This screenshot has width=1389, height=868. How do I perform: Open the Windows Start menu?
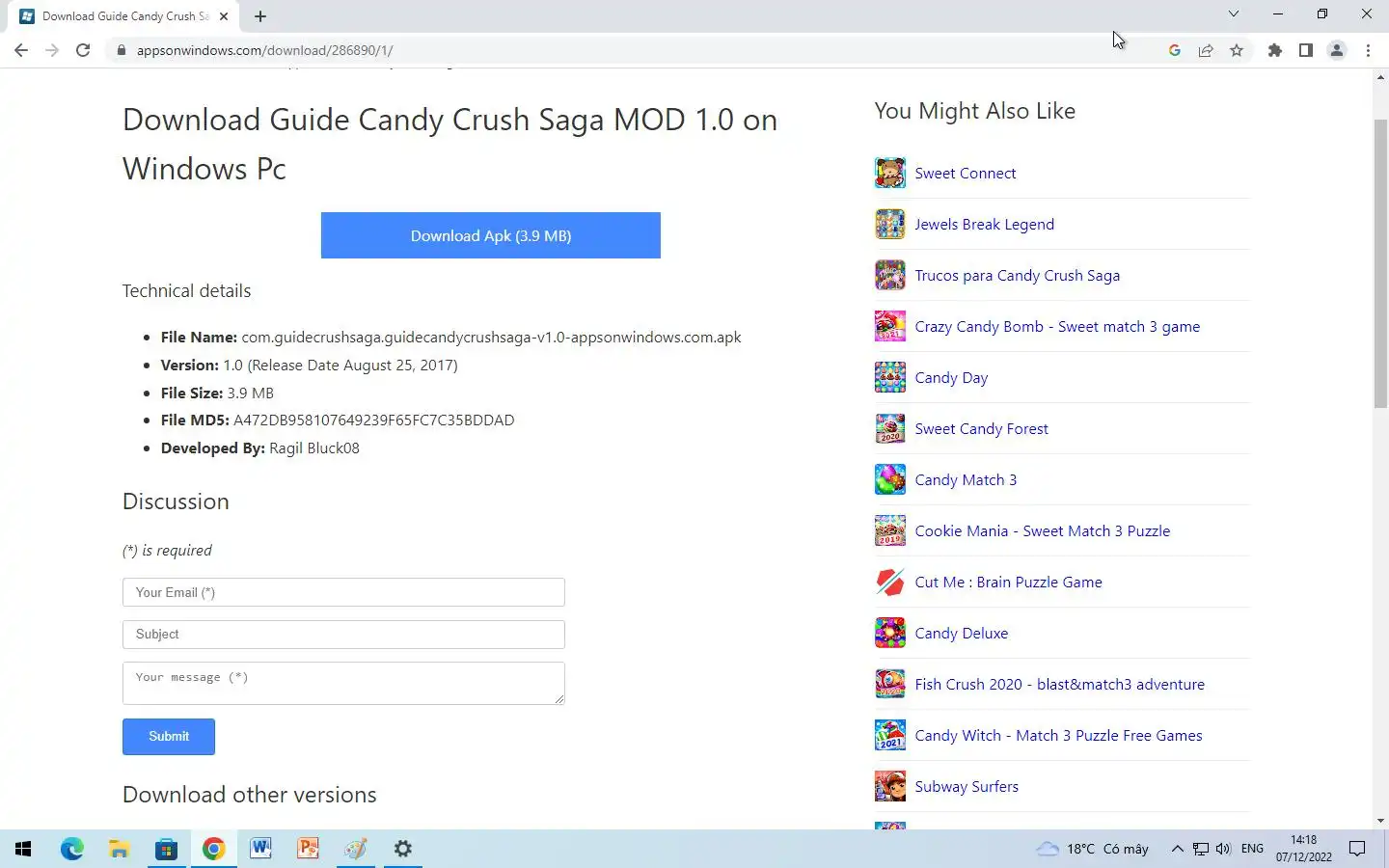pos(23,849)
